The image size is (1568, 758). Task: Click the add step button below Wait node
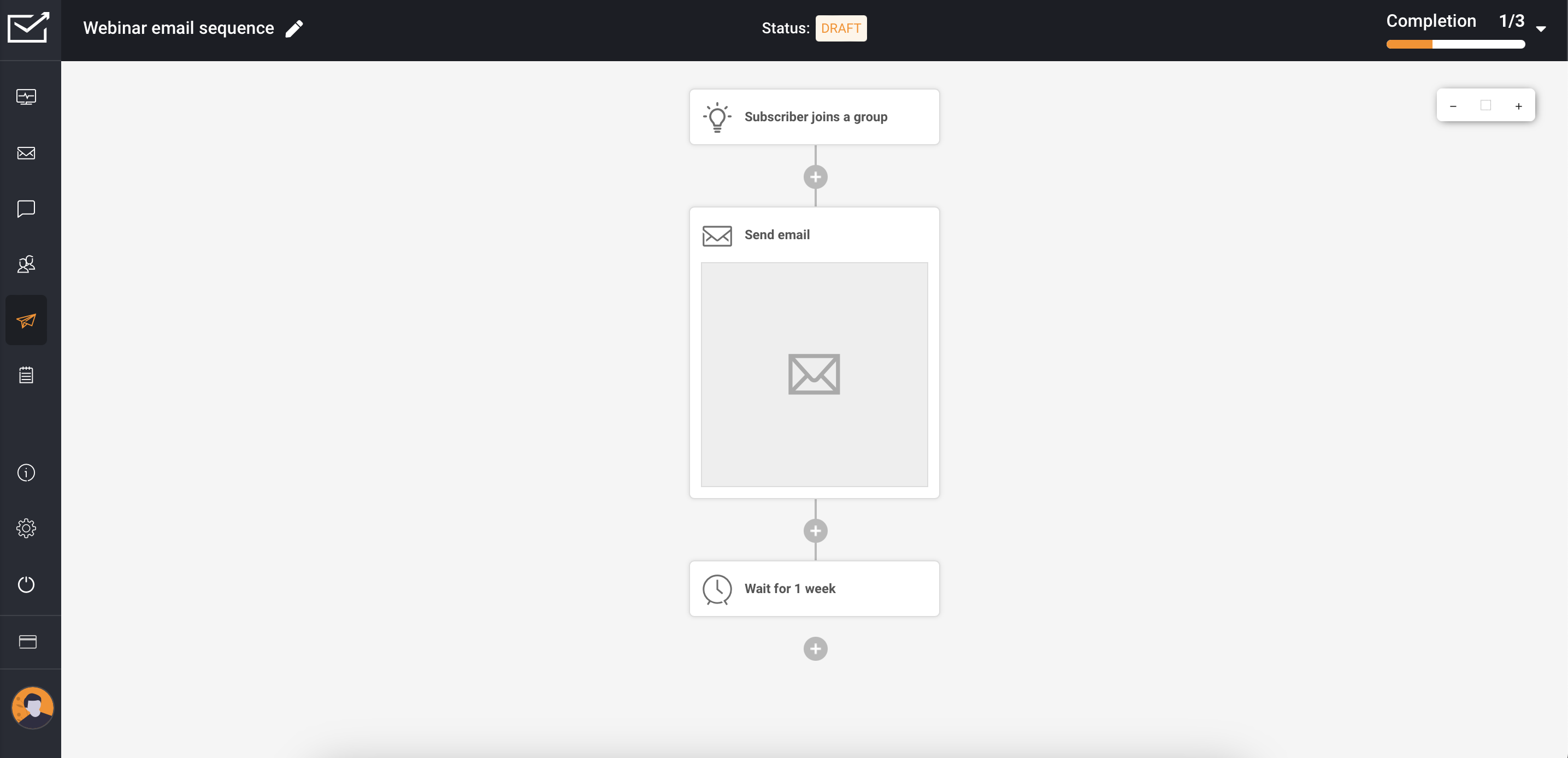pyautogui.click(x=815, y=648)
